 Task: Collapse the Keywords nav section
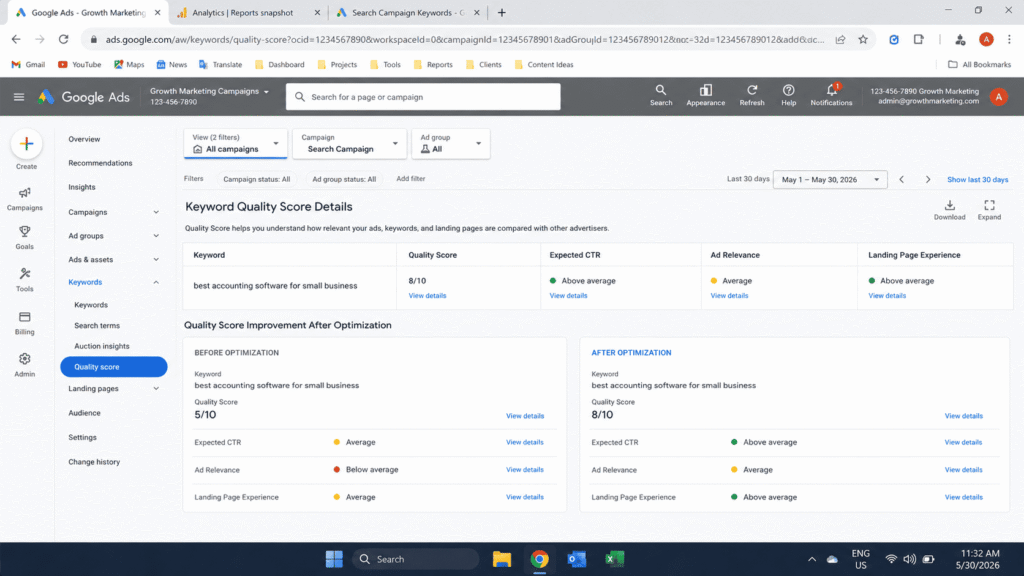point(156,282)
